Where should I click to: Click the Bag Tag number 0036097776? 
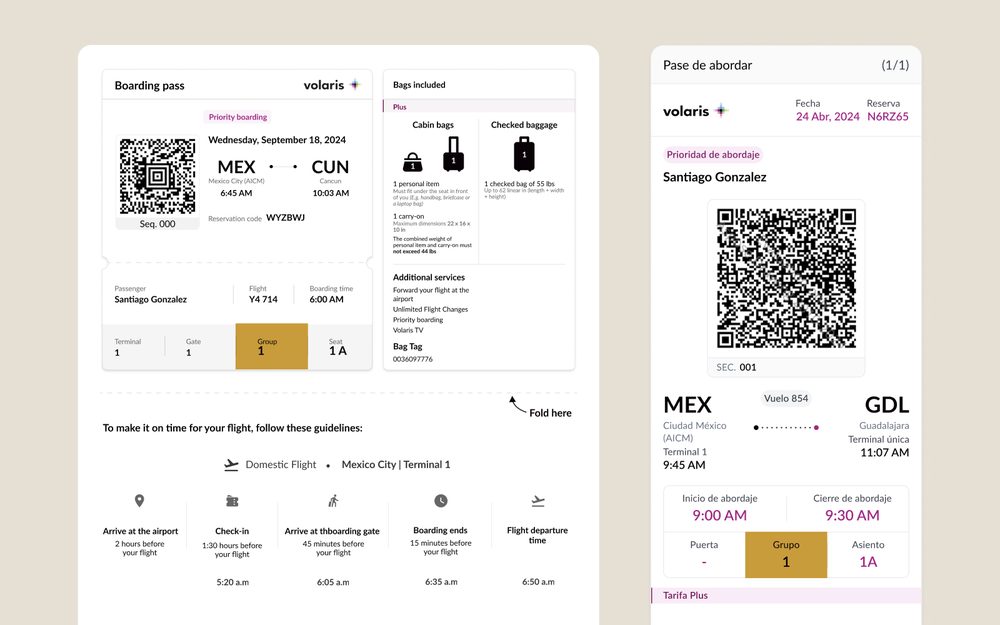tap(413, 359)
